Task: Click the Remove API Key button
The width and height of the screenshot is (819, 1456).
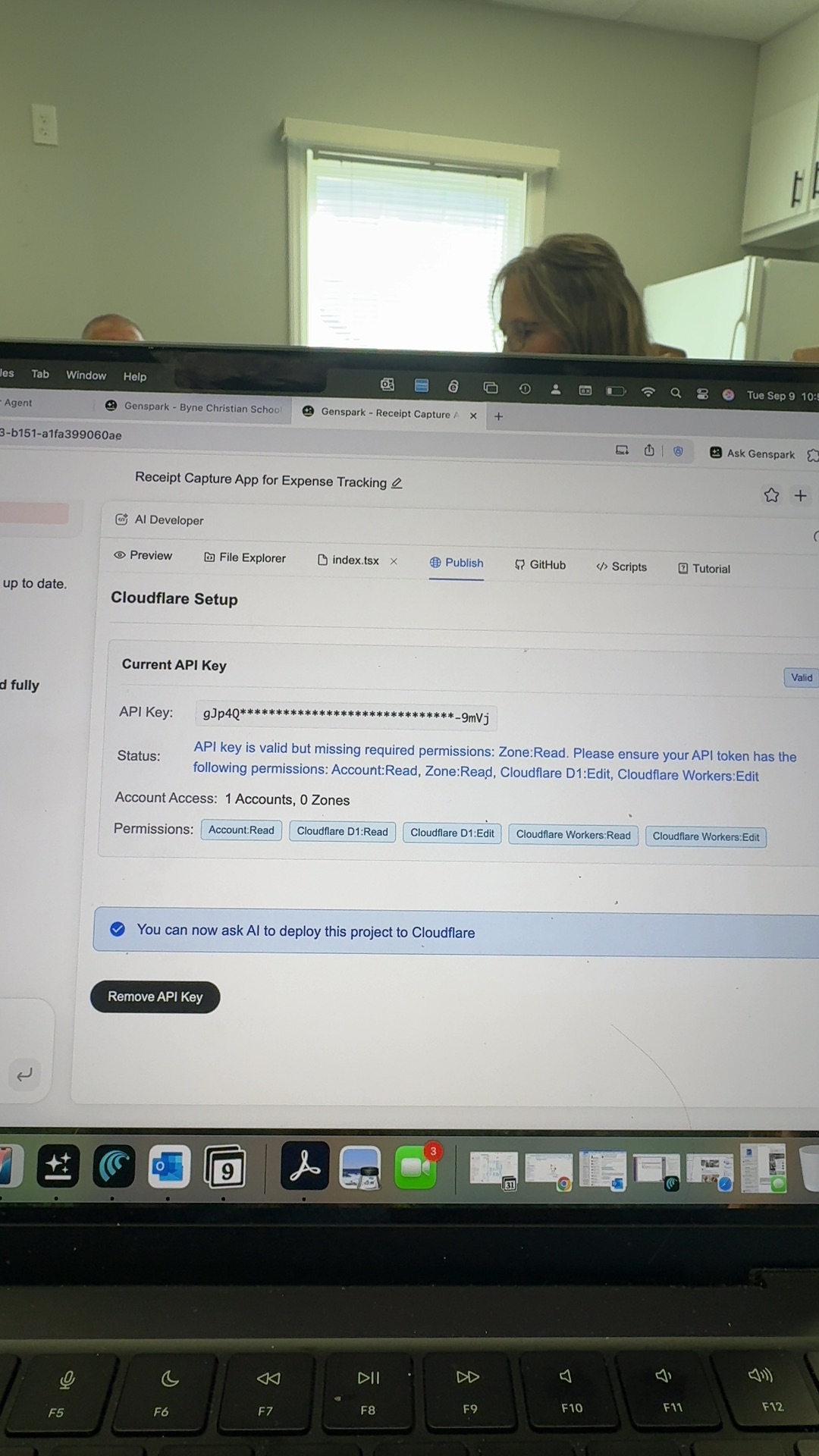Action: (x=155, y=996)
